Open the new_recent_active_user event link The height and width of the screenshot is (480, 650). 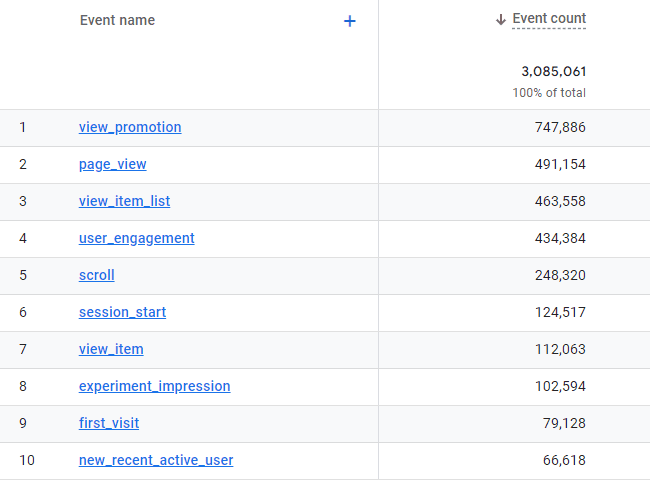(x=156, y=460)
